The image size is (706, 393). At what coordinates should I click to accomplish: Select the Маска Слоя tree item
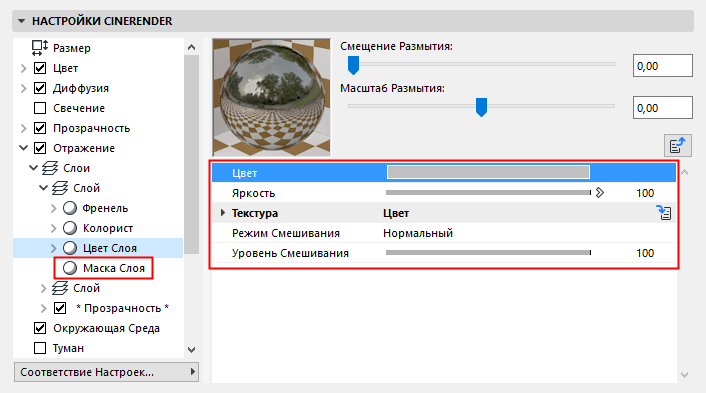coord(114,268)
